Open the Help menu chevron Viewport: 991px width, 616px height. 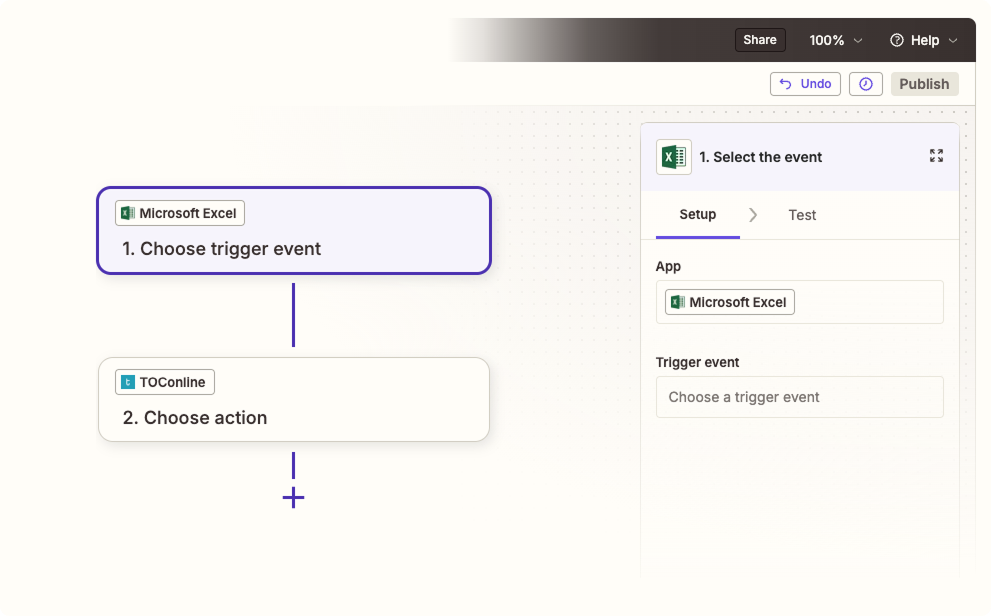point(953,40)
